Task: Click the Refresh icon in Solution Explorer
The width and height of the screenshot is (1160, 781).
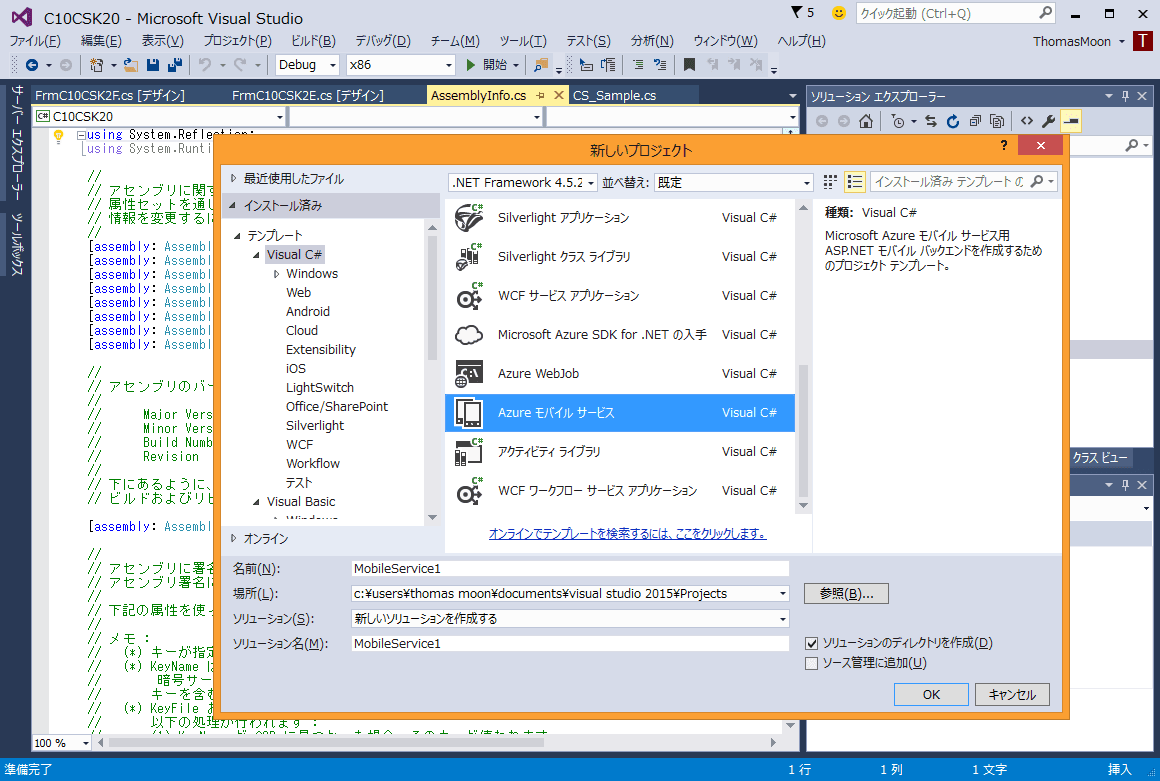Action: click(953, 121)
